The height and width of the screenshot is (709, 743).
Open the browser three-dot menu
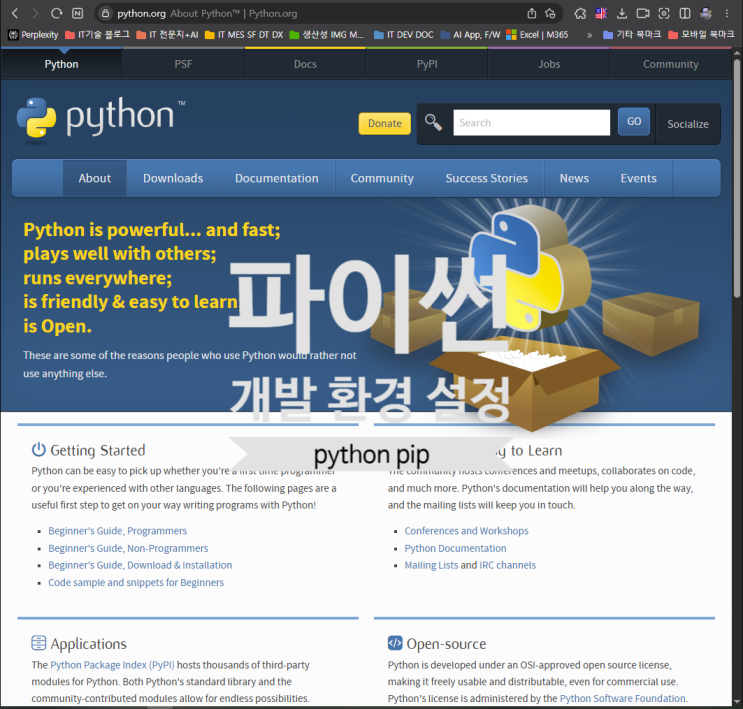coord(726,13)
